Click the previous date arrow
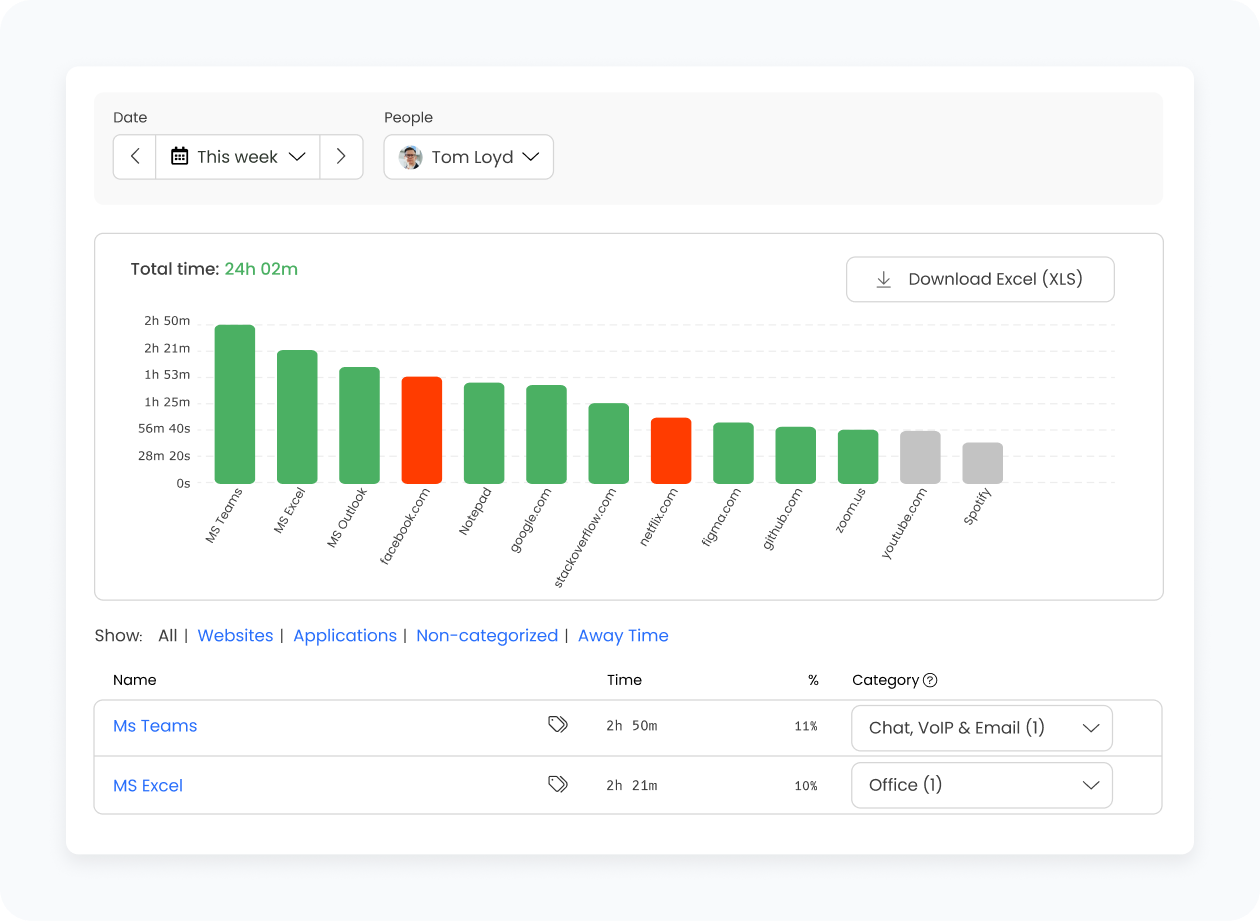This screenshot has height=921, width=1260. click(135, 157)
